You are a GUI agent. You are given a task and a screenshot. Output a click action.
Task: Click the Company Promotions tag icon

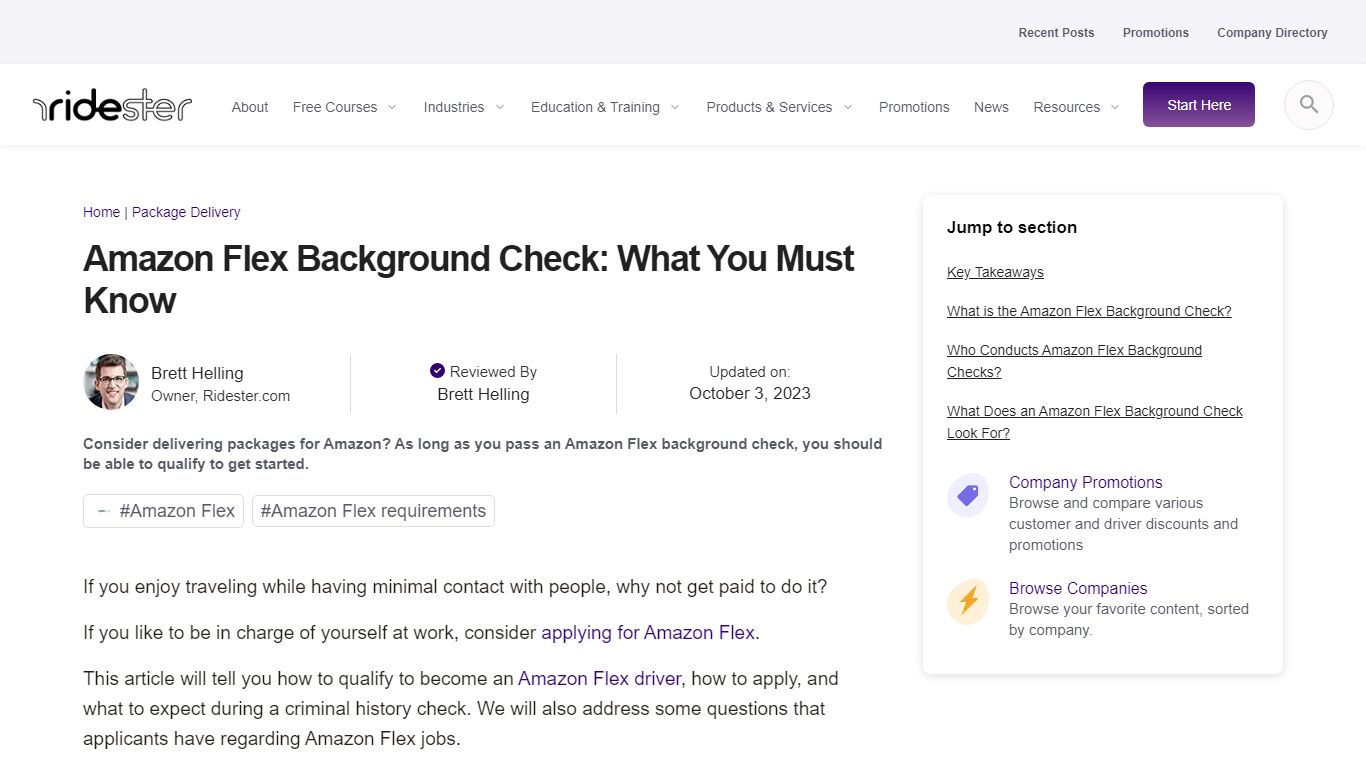pos(968,495)
